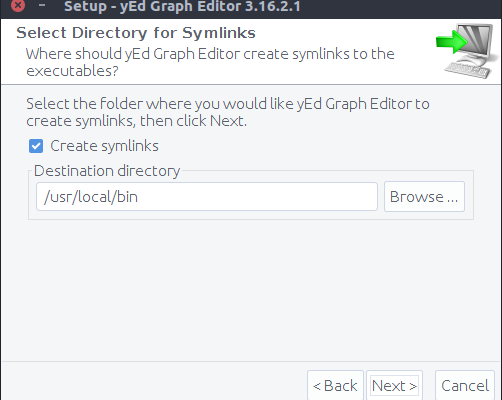Click the version number 3.16.2.1 in title
The image size is (502, 400).
[x=273, y=6]
